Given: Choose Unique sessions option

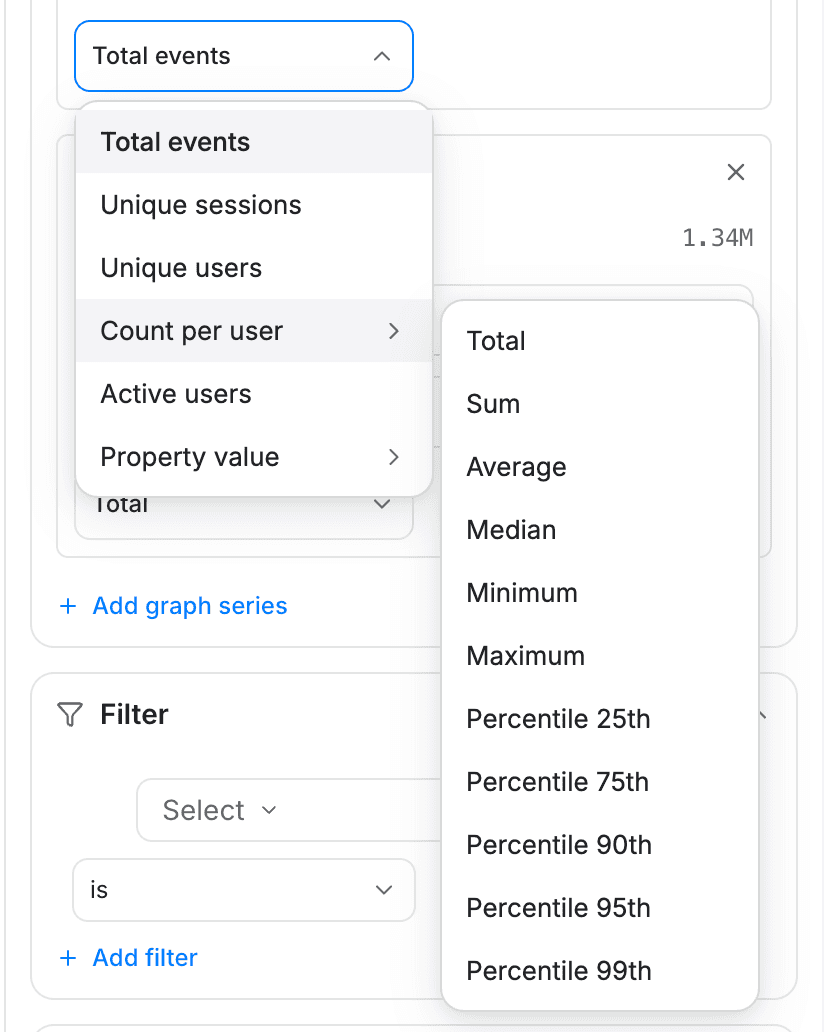Looking at the screenshot, I should pos(254,205).
